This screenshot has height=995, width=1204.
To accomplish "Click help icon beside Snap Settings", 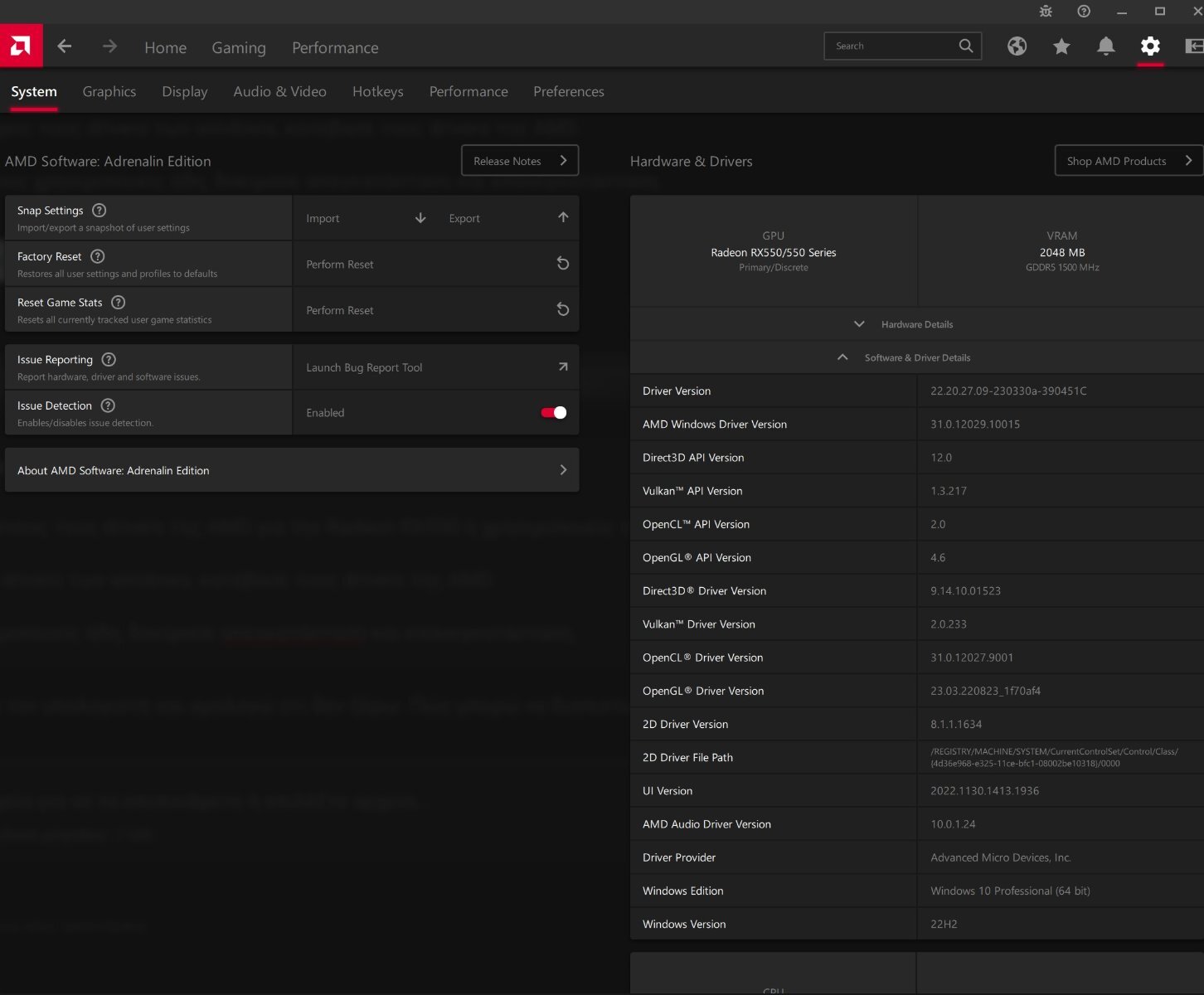I will coord(100,211).
